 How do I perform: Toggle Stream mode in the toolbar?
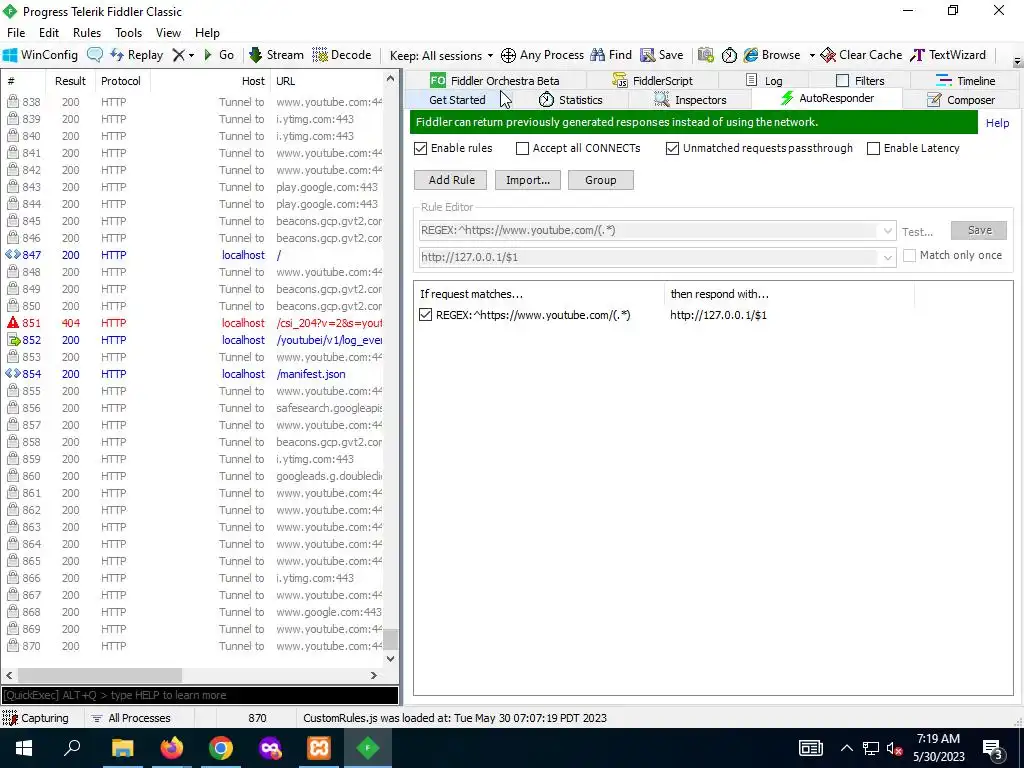pos(276,55)
